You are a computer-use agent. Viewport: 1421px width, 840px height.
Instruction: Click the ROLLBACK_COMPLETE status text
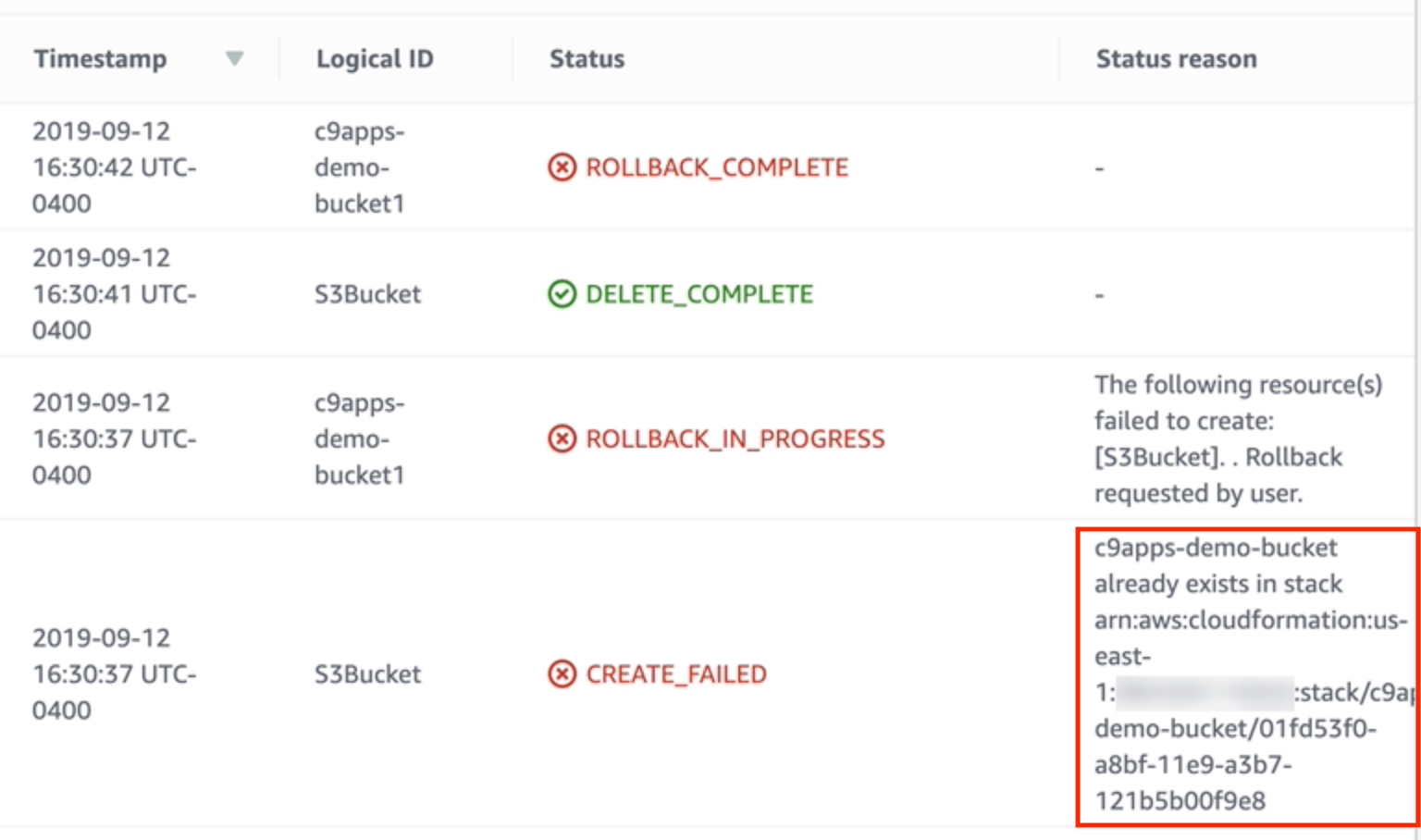[716, 167]
